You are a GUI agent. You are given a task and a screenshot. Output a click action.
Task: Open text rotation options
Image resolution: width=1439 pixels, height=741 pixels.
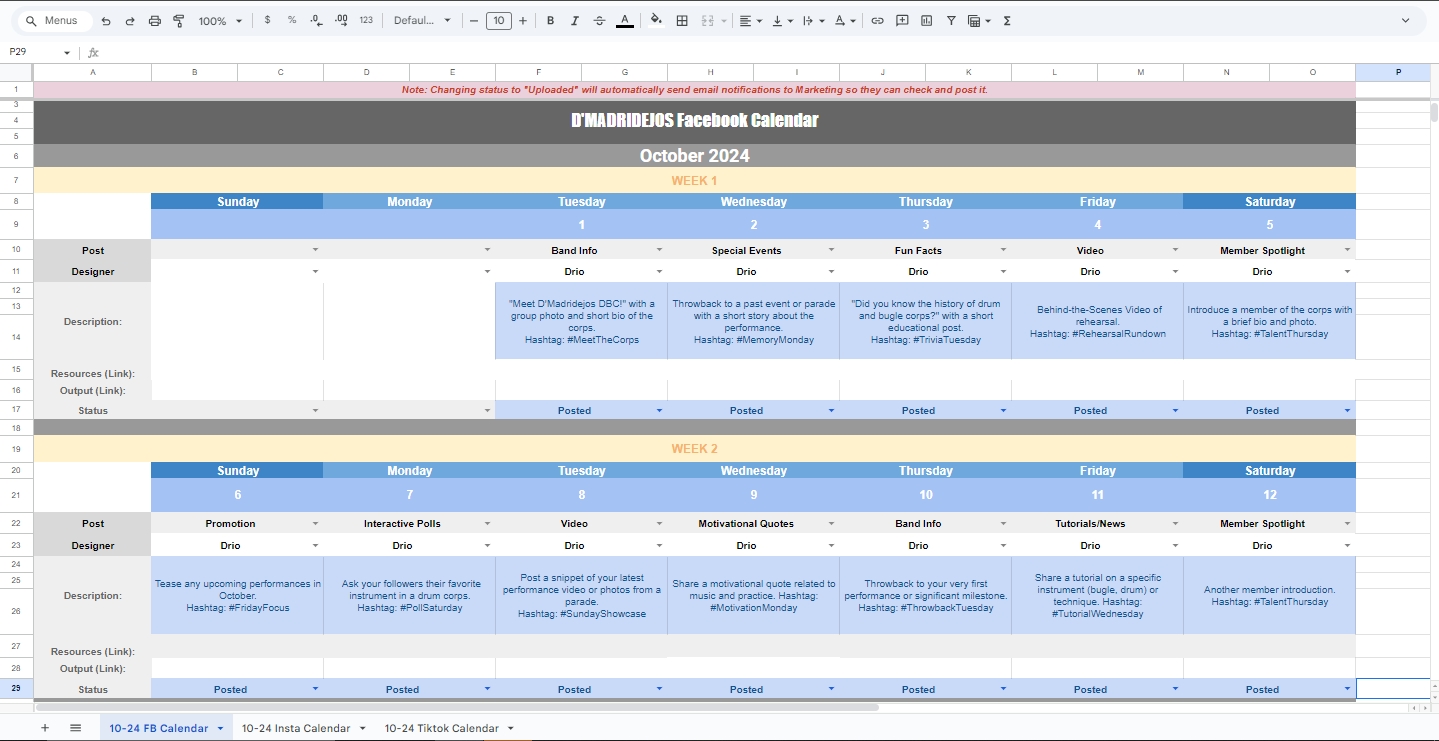point(845,20)
